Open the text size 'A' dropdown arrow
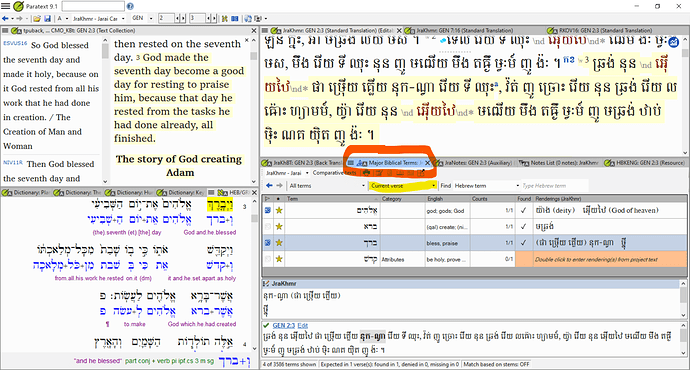The image size is (690, 370). tap(66, 18)
